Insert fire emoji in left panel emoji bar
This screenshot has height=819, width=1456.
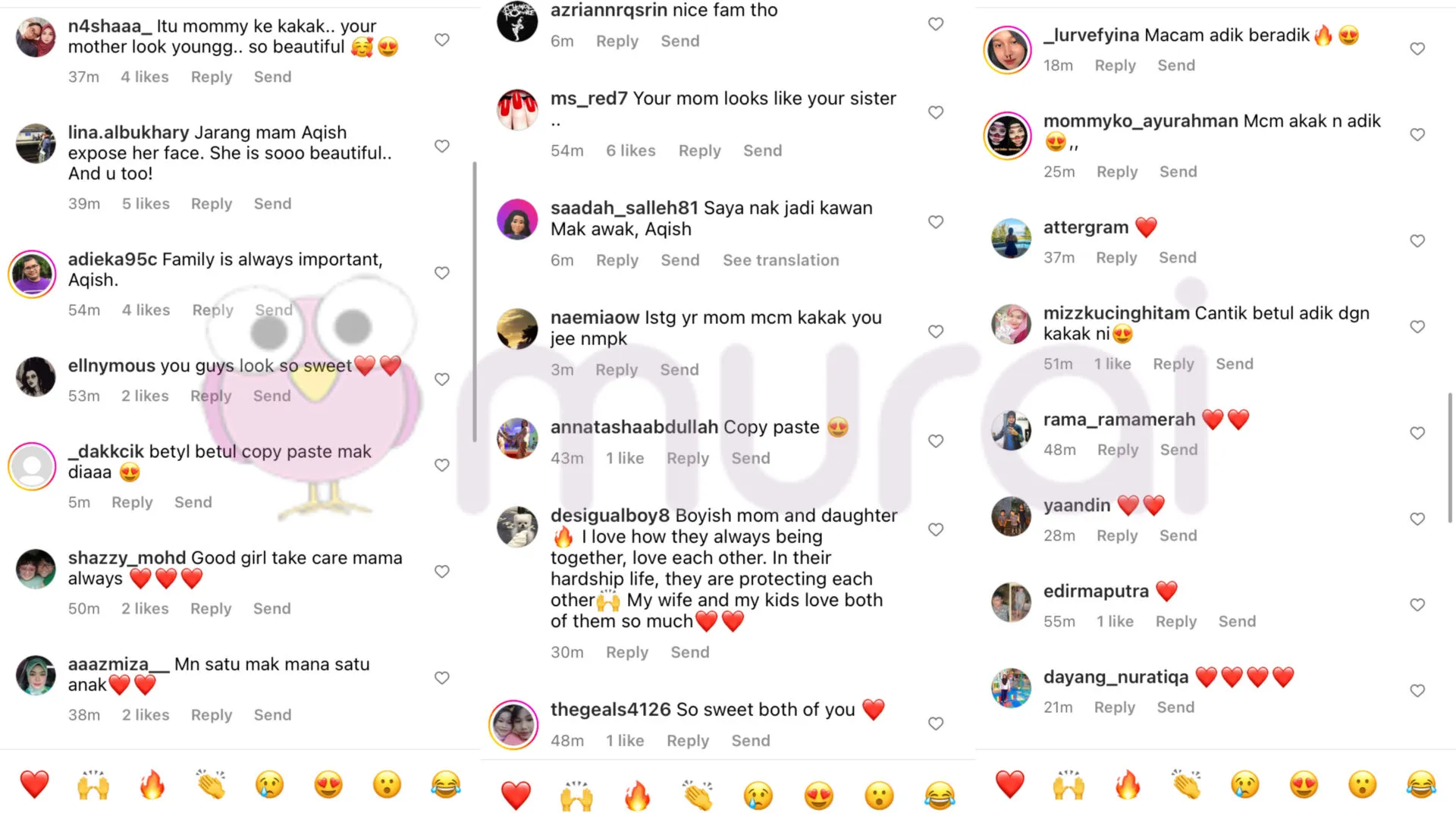coord(152,785)
